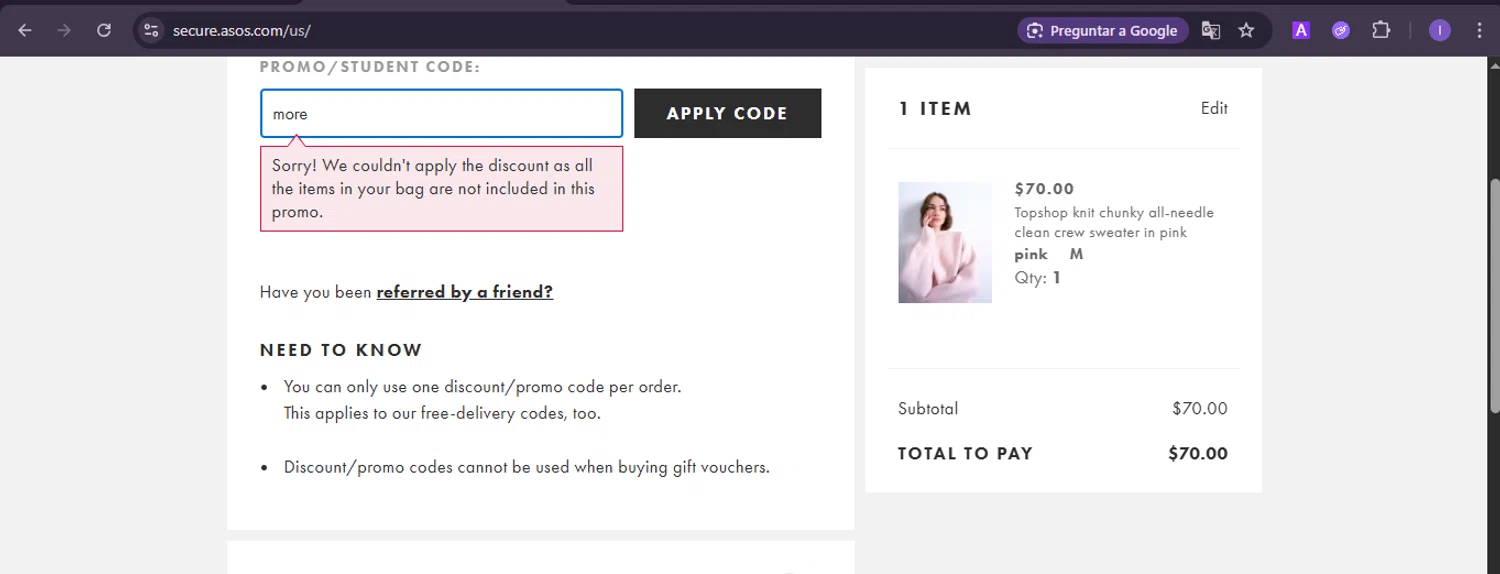The image size is (1500, 574).
Task: Click the page vertical scrollbar
Action: click(x=1493, y=295)
